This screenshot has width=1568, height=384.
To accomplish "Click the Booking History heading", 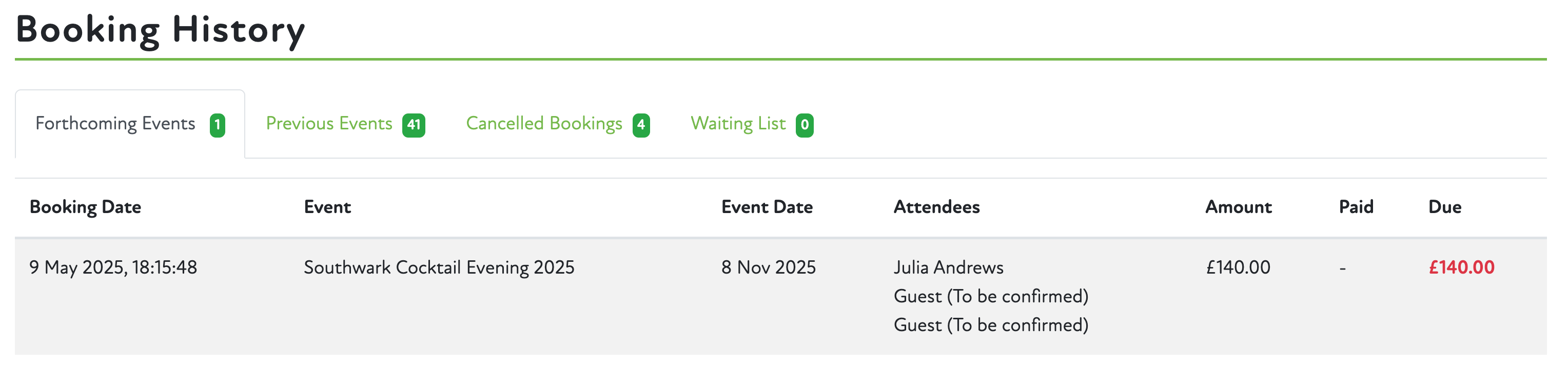I will pyautogui.click(x=160, y=29).
